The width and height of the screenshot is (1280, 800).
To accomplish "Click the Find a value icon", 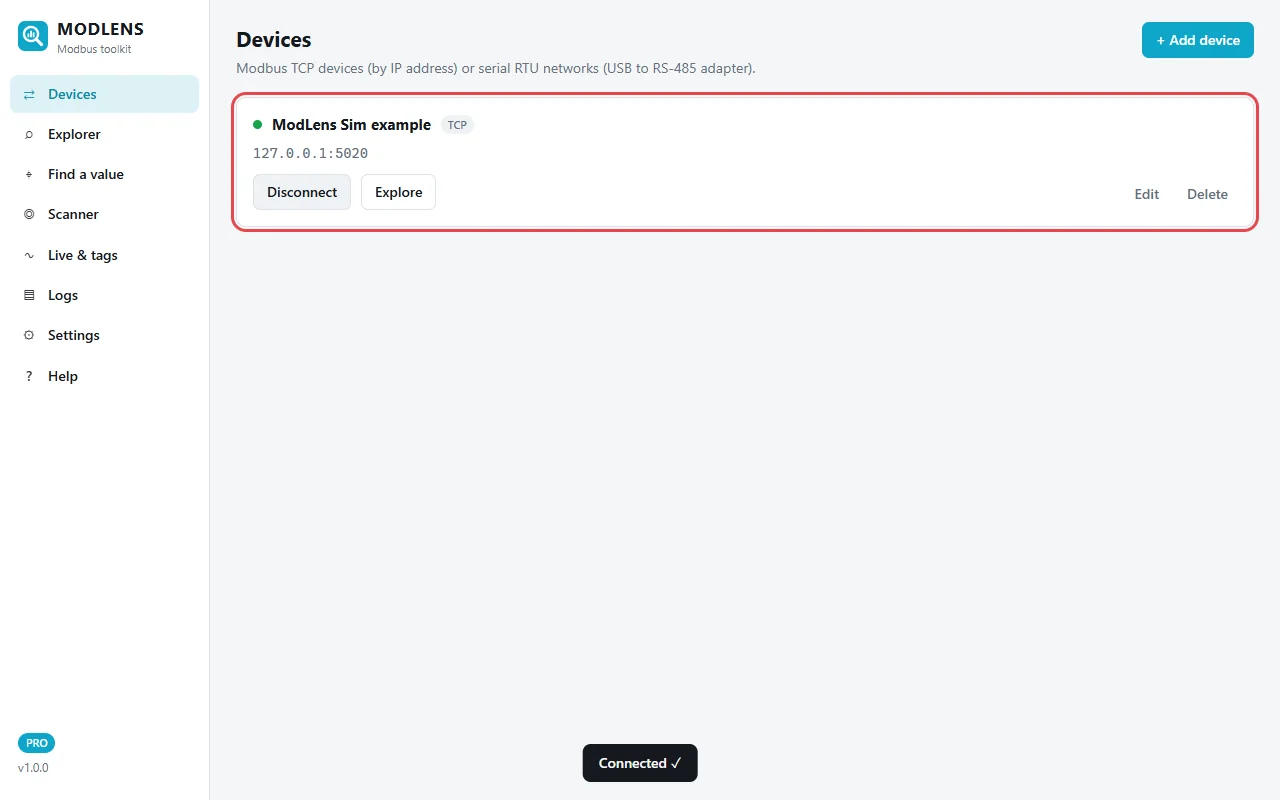I will (29, 174).
